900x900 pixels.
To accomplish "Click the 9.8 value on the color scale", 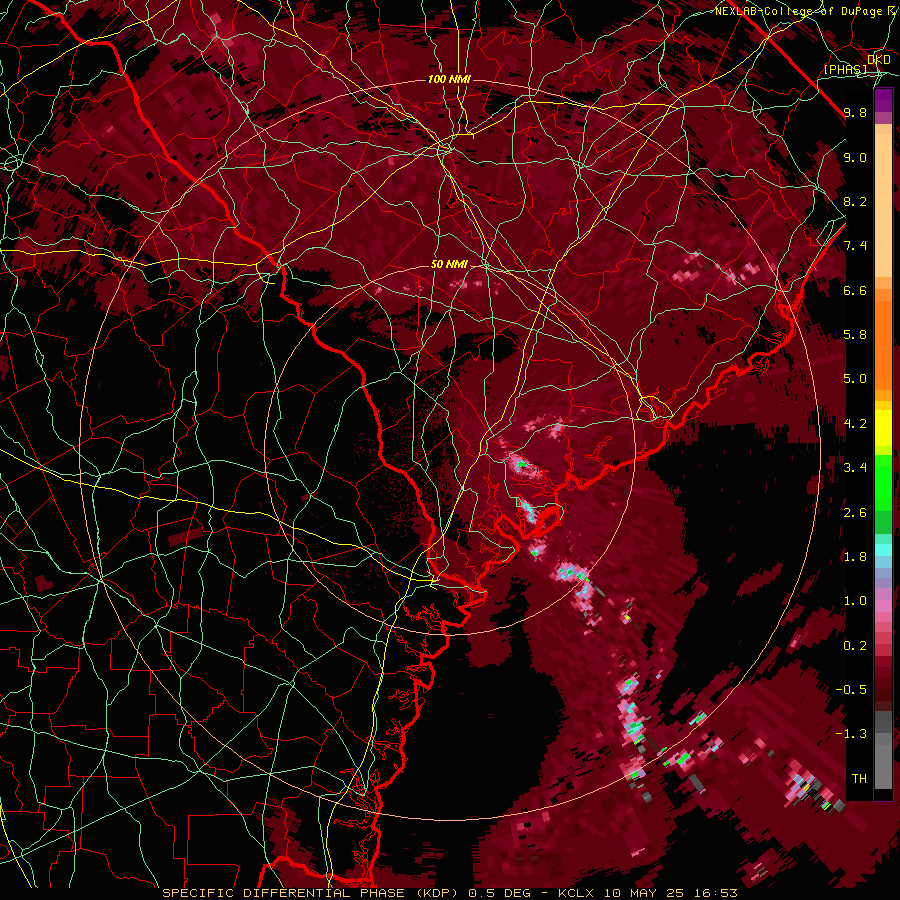I will [855, 112].
